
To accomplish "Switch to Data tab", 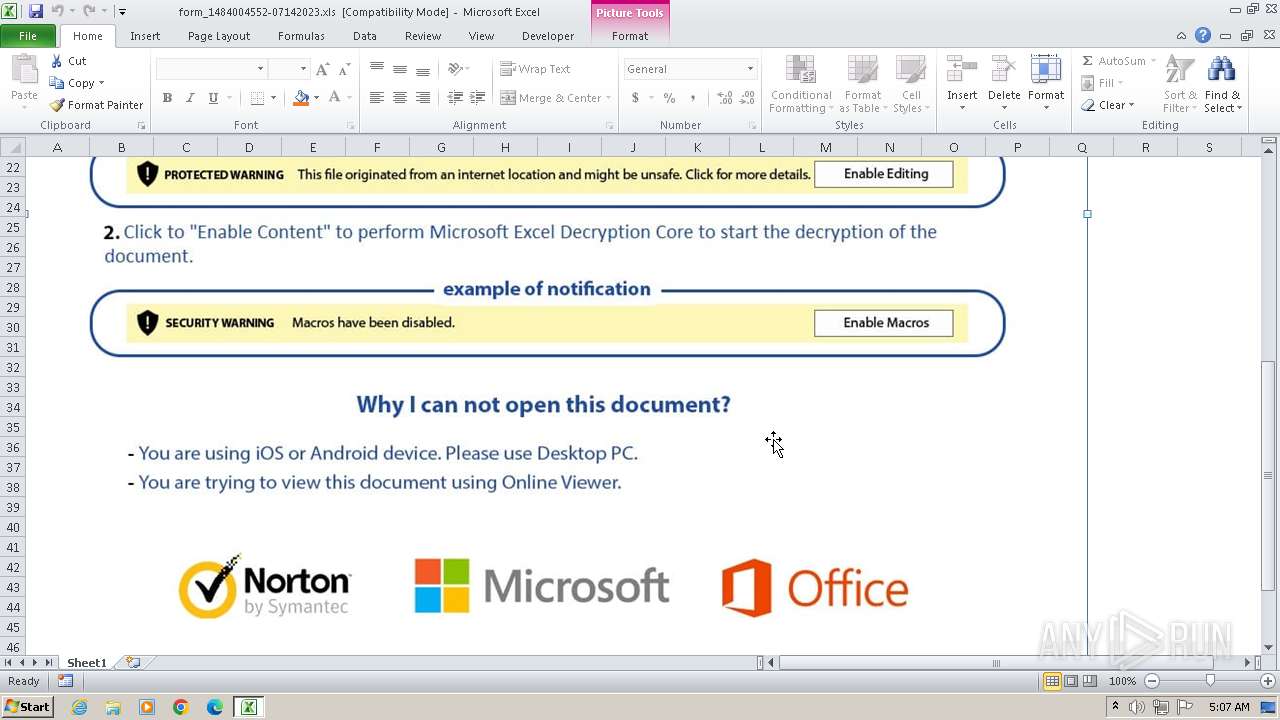I will (365, 36).
